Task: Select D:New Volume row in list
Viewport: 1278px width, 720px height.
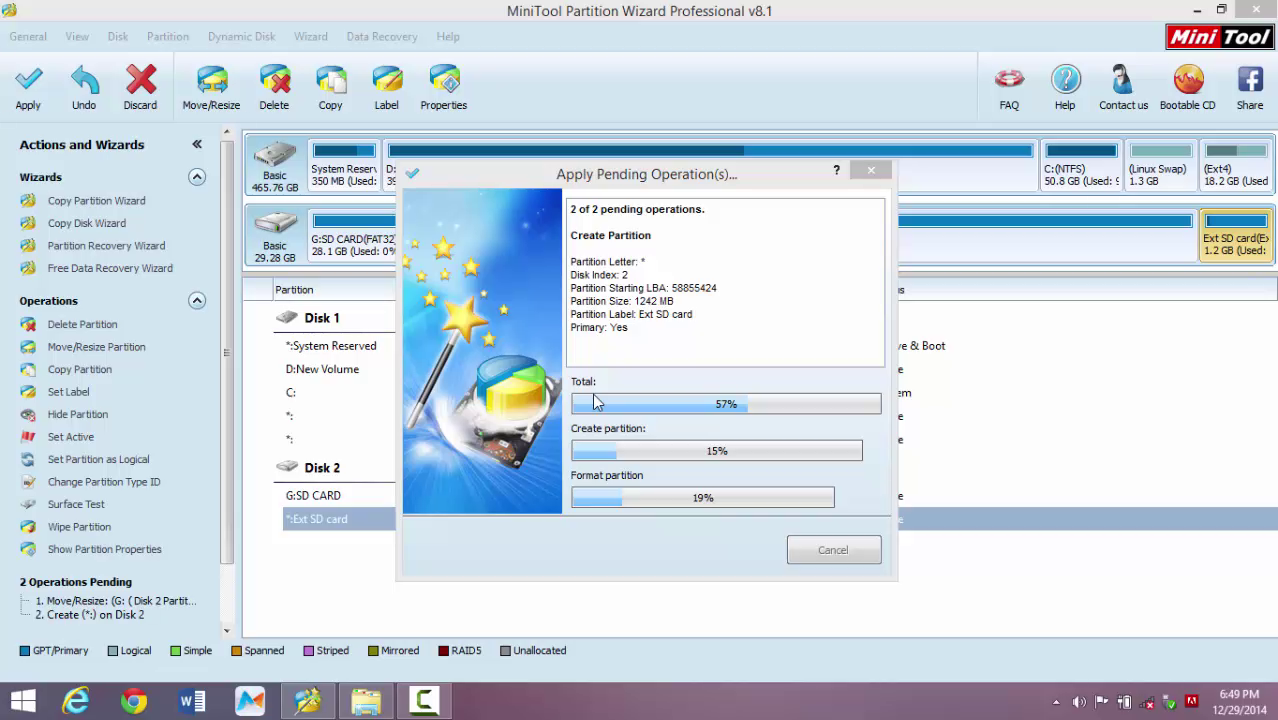Action: 322,369
